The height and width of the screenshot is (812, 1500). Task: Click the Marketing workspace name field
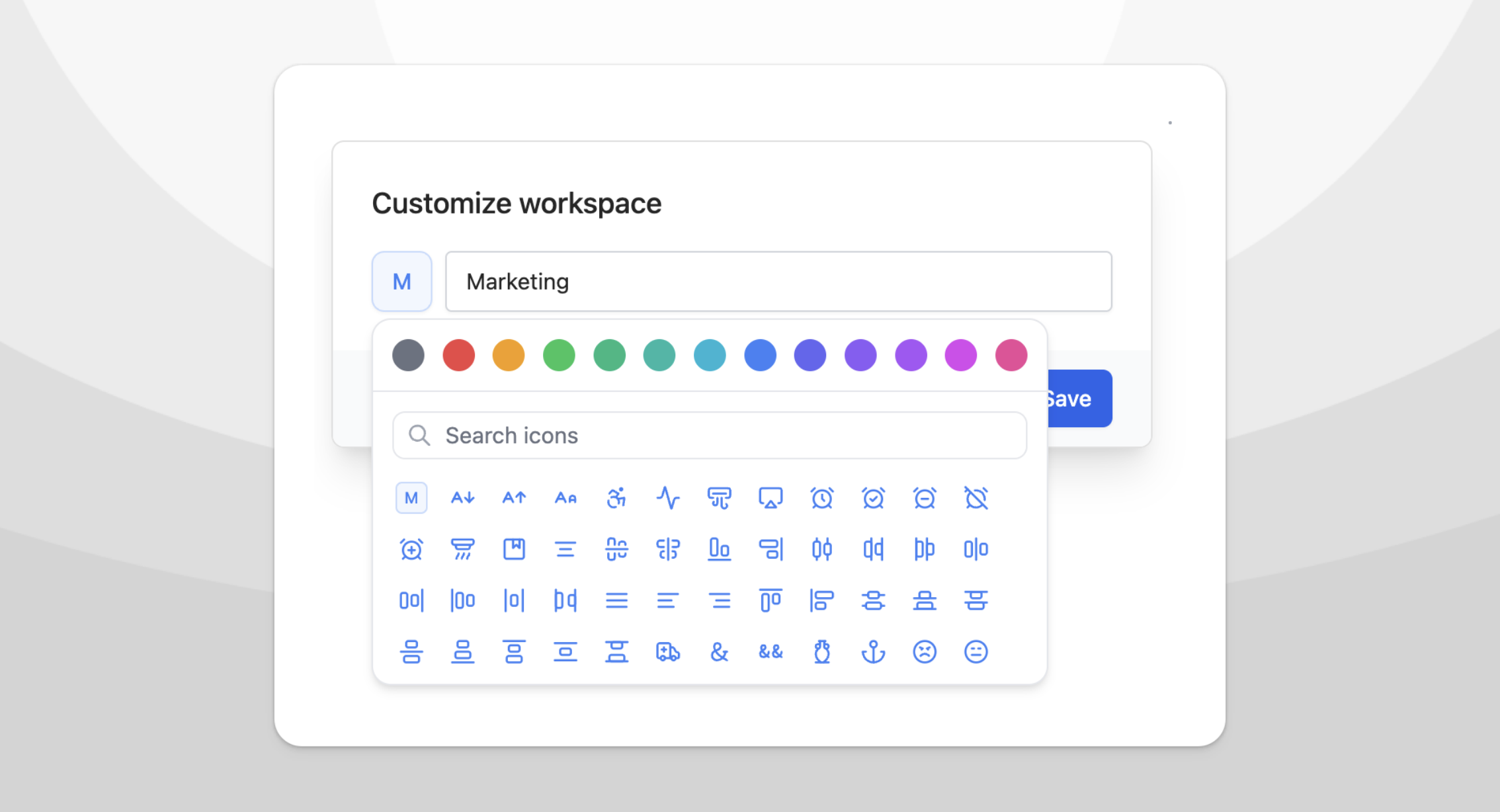coord(778,282)
